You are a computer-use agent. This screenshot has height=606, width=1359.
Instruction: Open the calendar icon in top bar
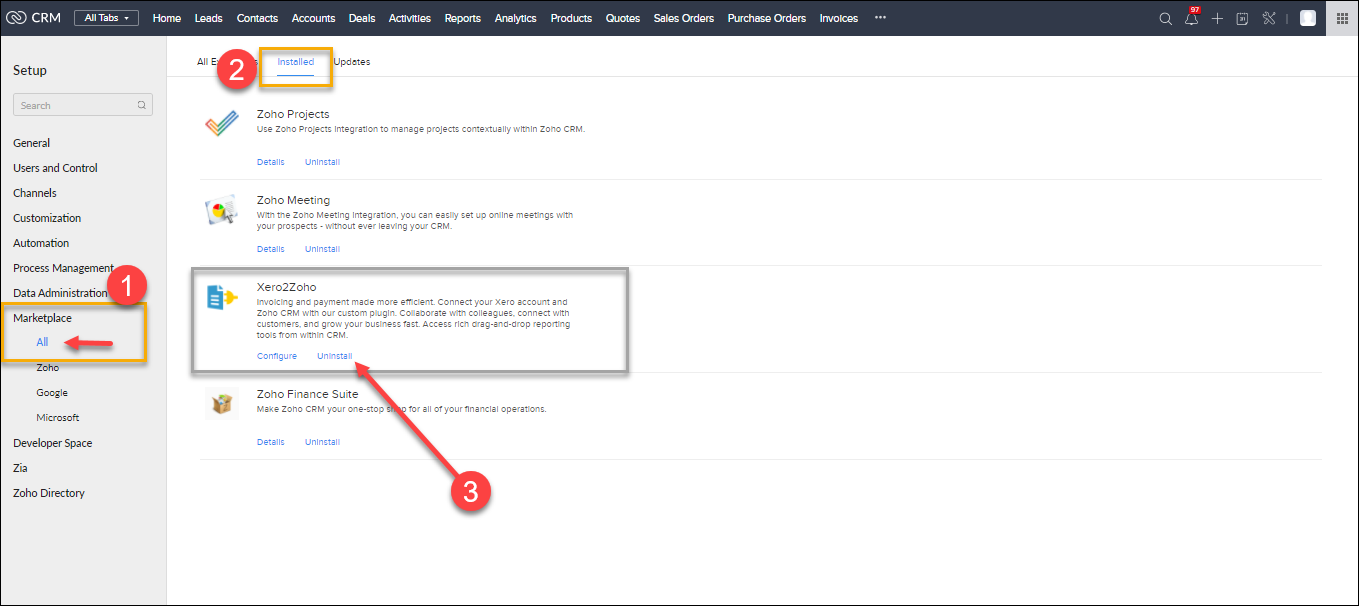click(1242, 18)
